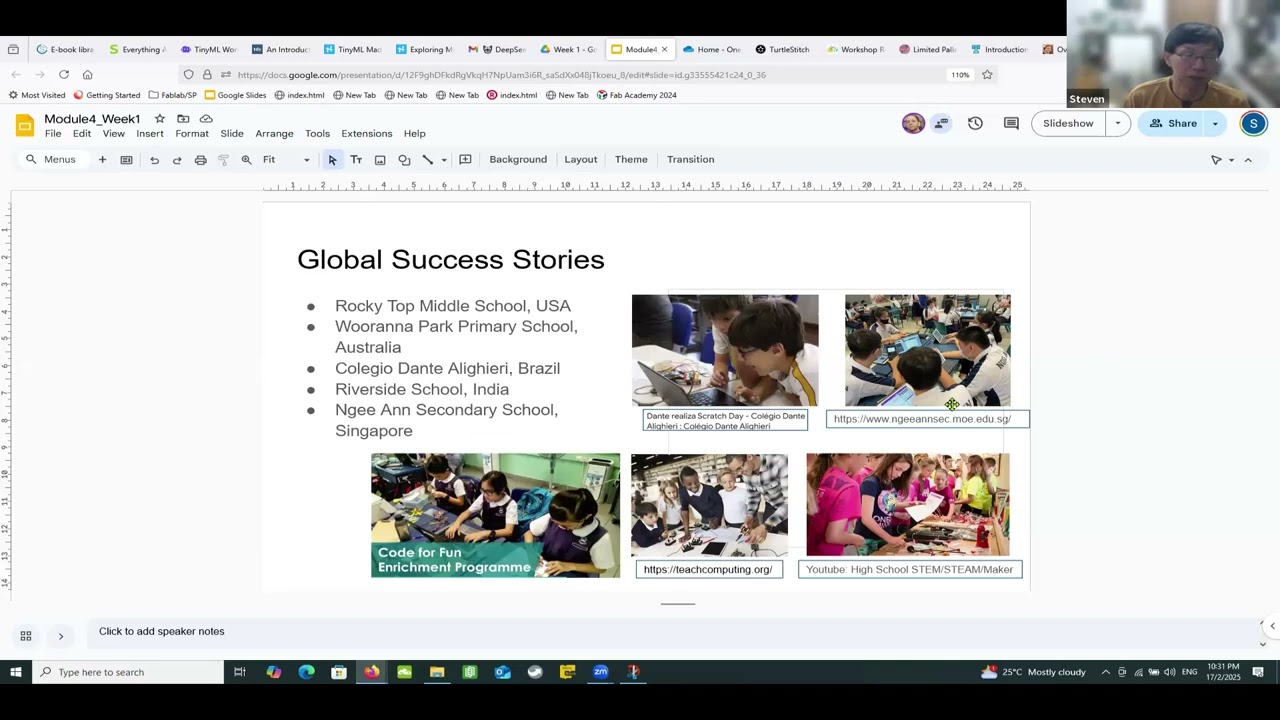Undo using the toolbar undo arrow
The width and height of the screenshot is (1280, 720).
[154, 160]
